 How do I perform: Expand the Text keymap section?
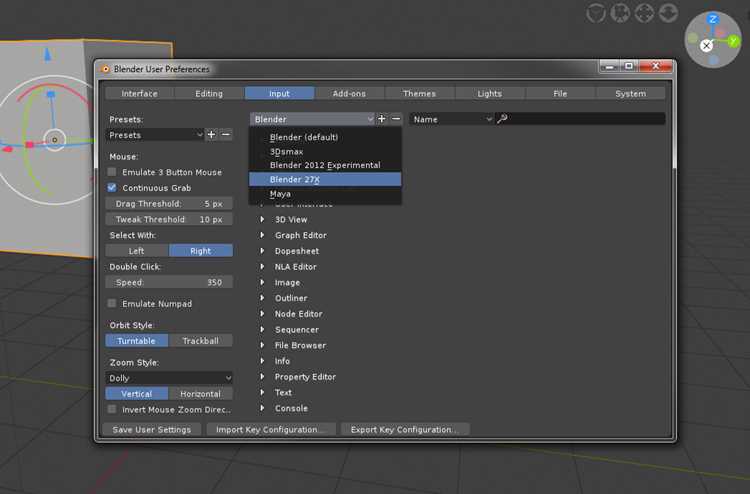point(262,392)
